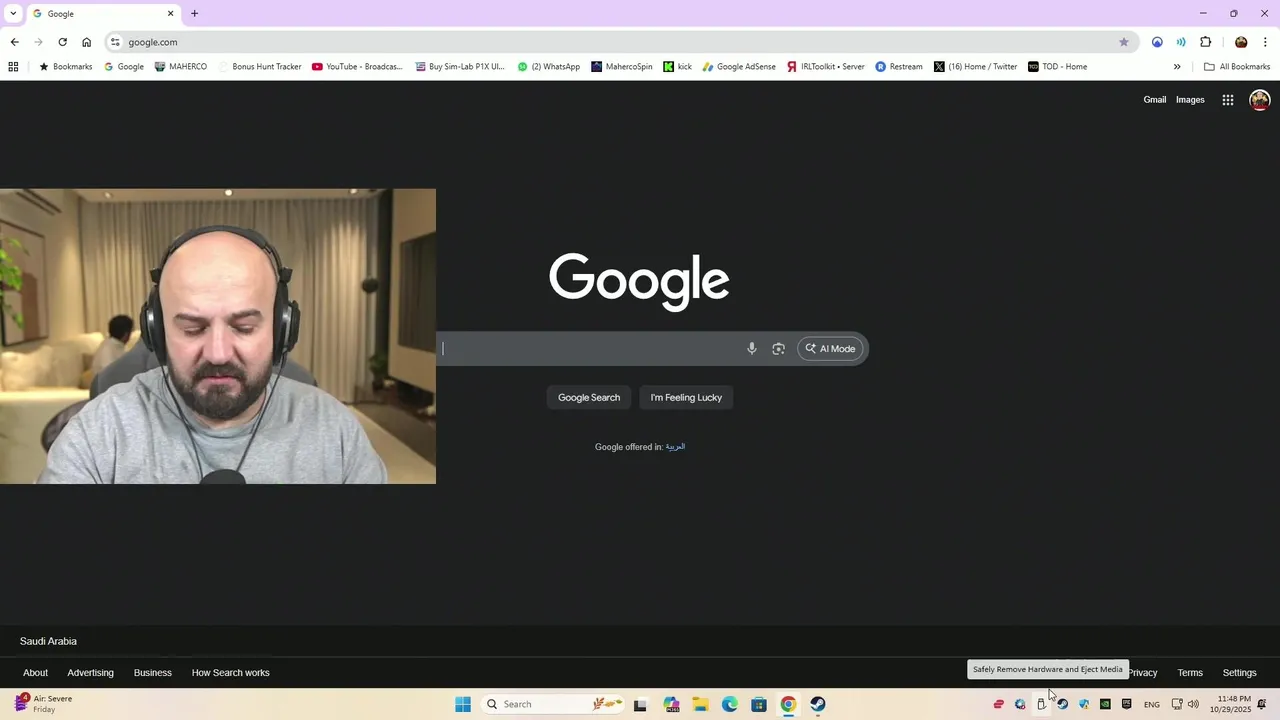Image resolution: width=1280 pixels, height=720 pixels.
Task: Open the Buy Sim-Lab P1X bookmark
Action: [460, 67]
